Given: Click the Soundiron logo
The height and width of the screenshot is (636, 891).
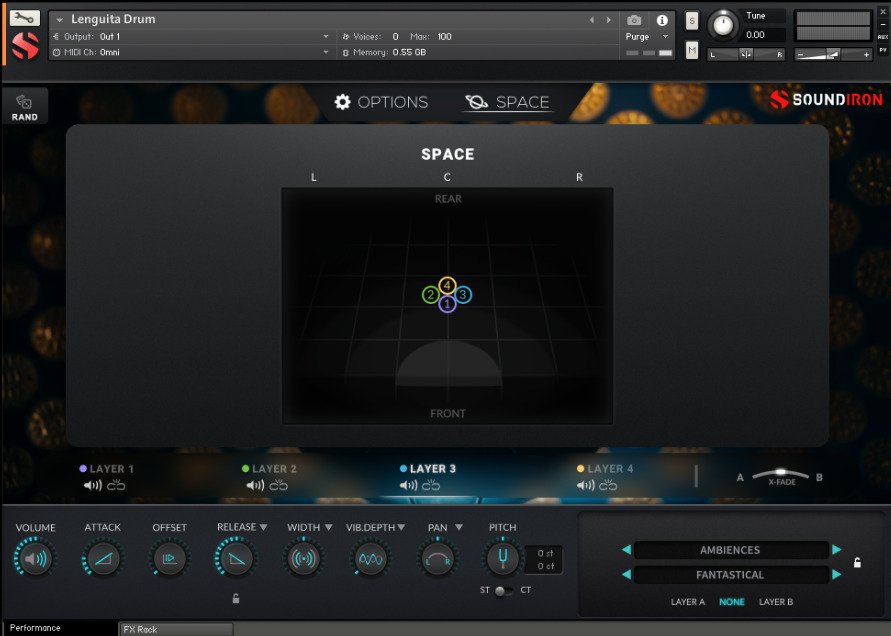Looking at the screenshot, I should (825, 100).
